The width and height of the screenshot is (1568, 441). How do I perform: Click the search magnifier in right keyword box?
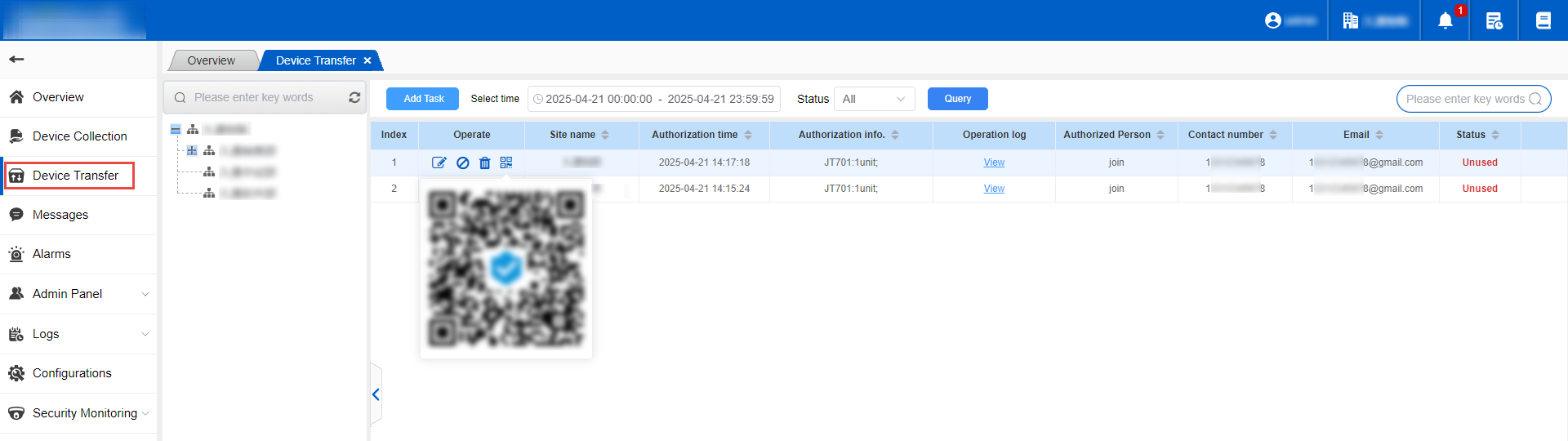pyautogui.click(x=1535, y=99)
